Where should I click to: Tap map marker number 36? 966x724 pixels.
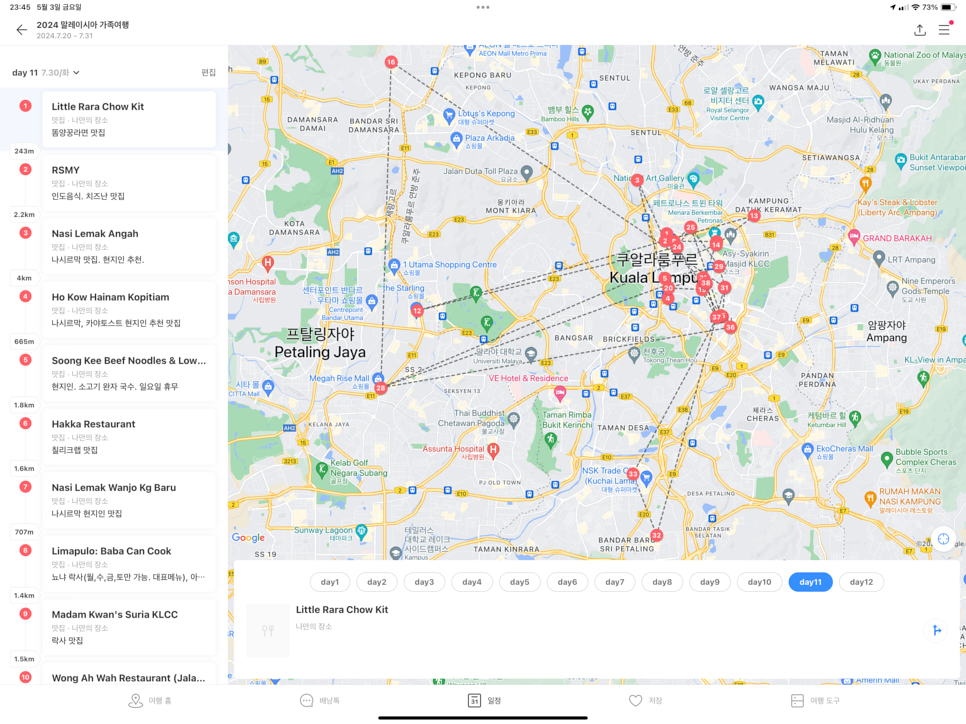point(730,327)
